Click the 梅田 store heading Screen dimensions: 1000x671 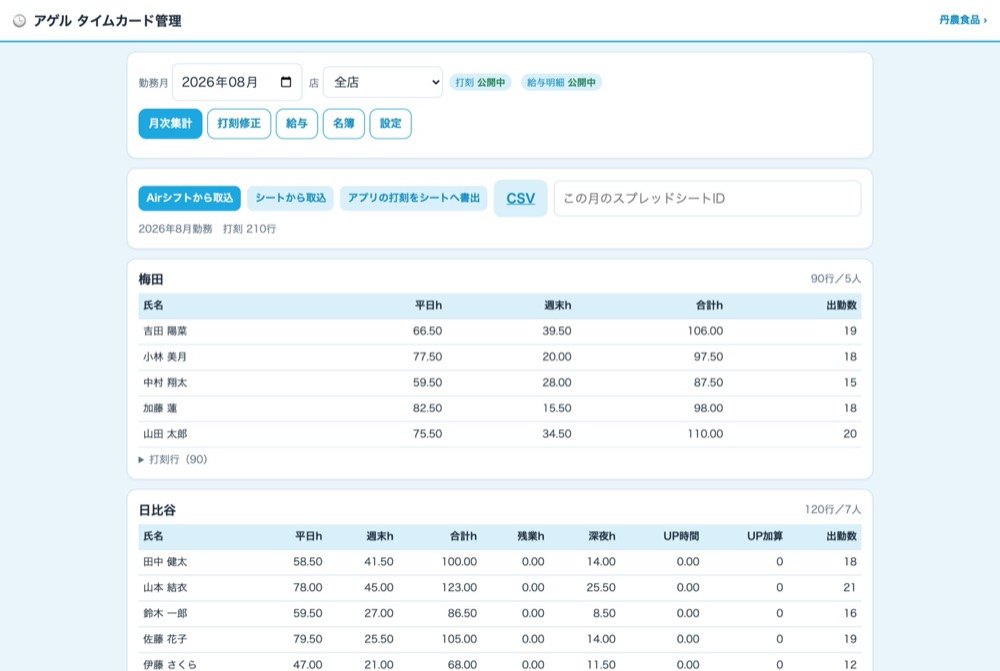[151, 279]
